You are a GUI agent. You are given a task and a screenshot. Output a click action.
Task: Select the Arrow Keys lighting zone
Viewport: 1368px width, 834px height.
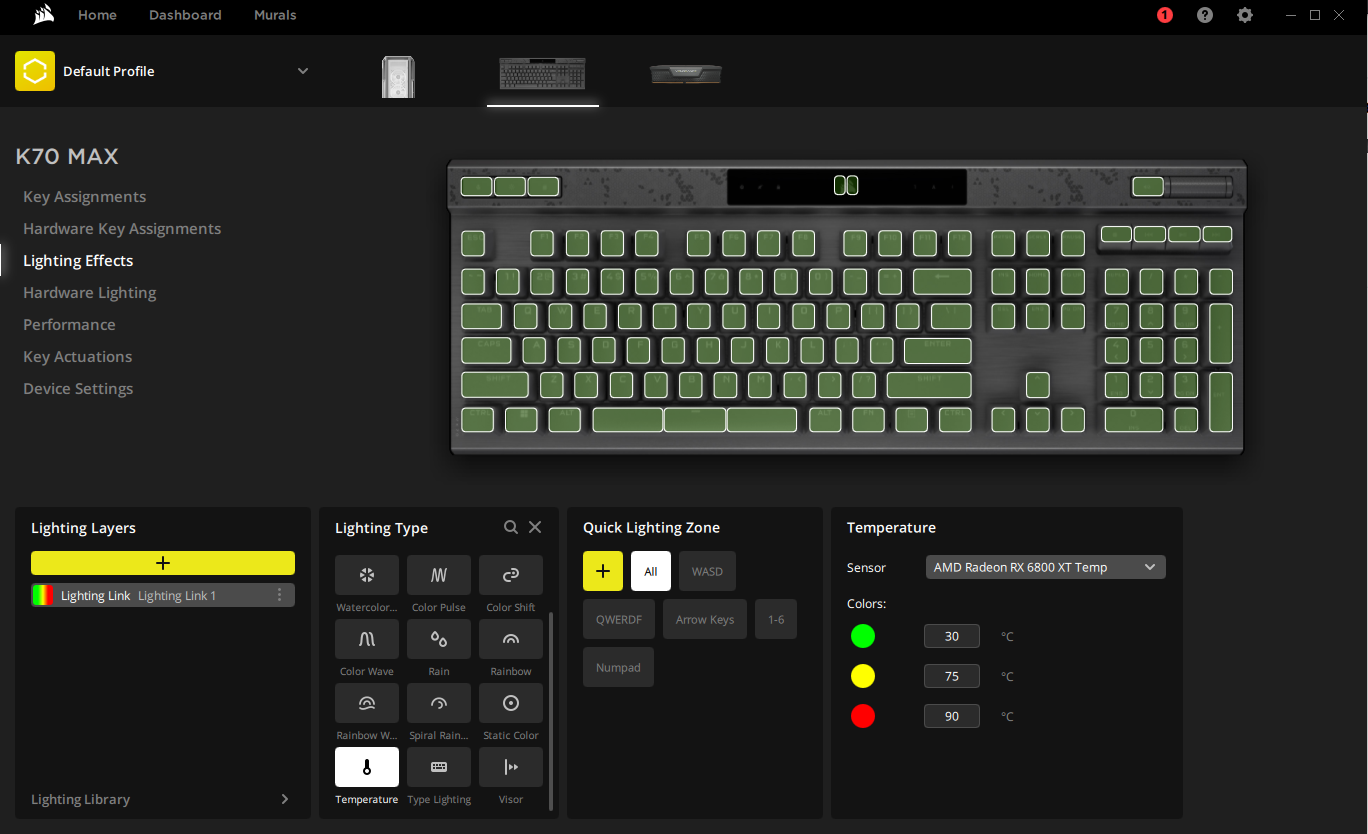[x=705, y=619]
